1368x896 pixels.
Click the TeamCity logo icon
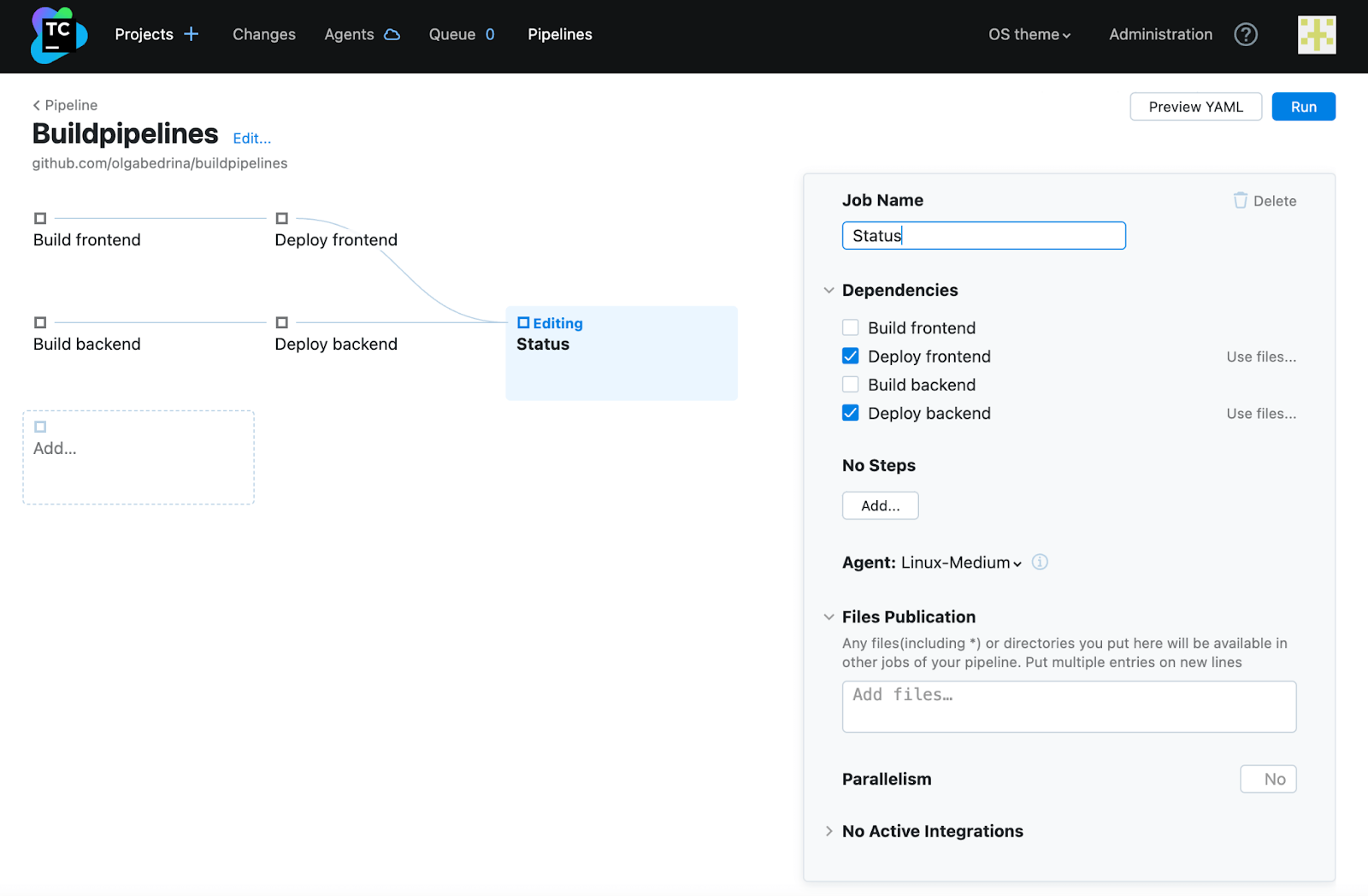[x=58, y=35]
